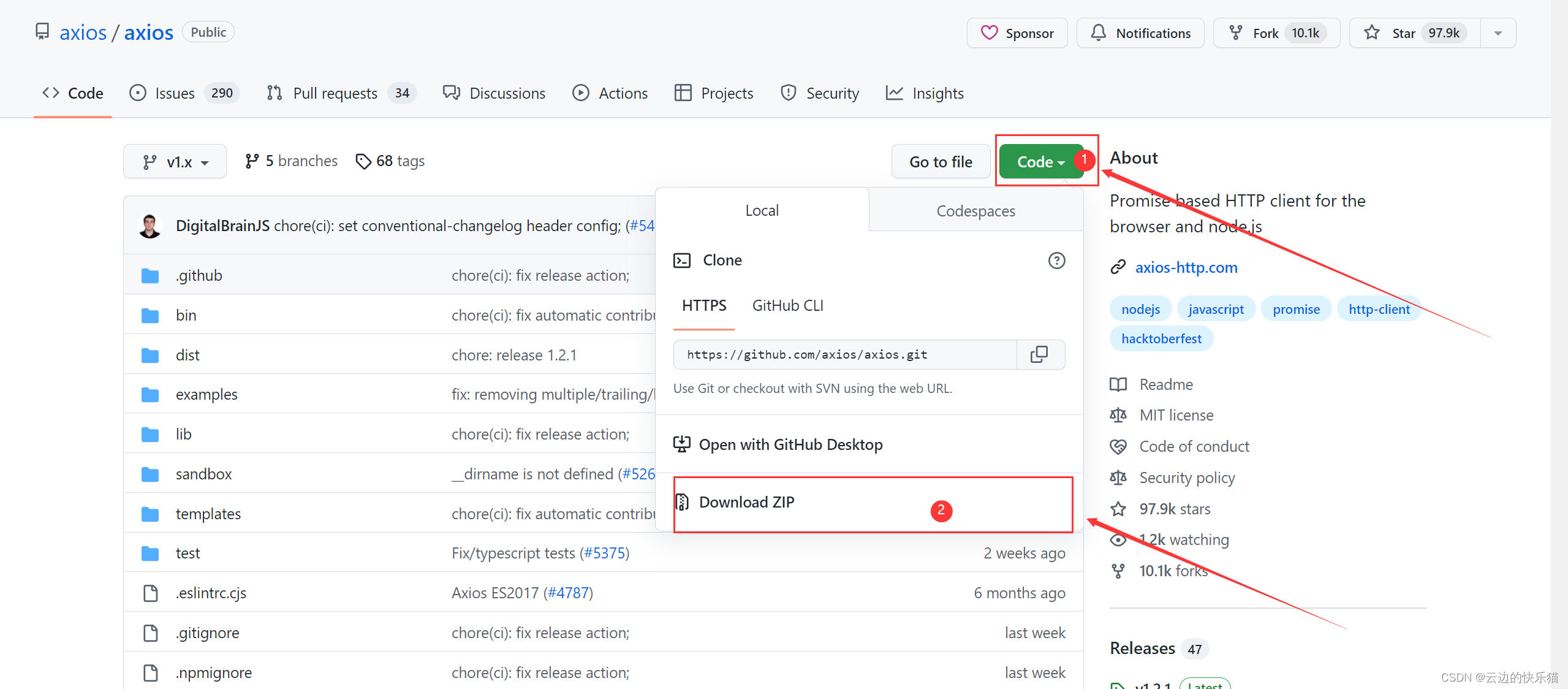Image resolution: width=1568 pixels, height=689 pixels.
Task: Open the Issues tab
Action: (184, 93)
